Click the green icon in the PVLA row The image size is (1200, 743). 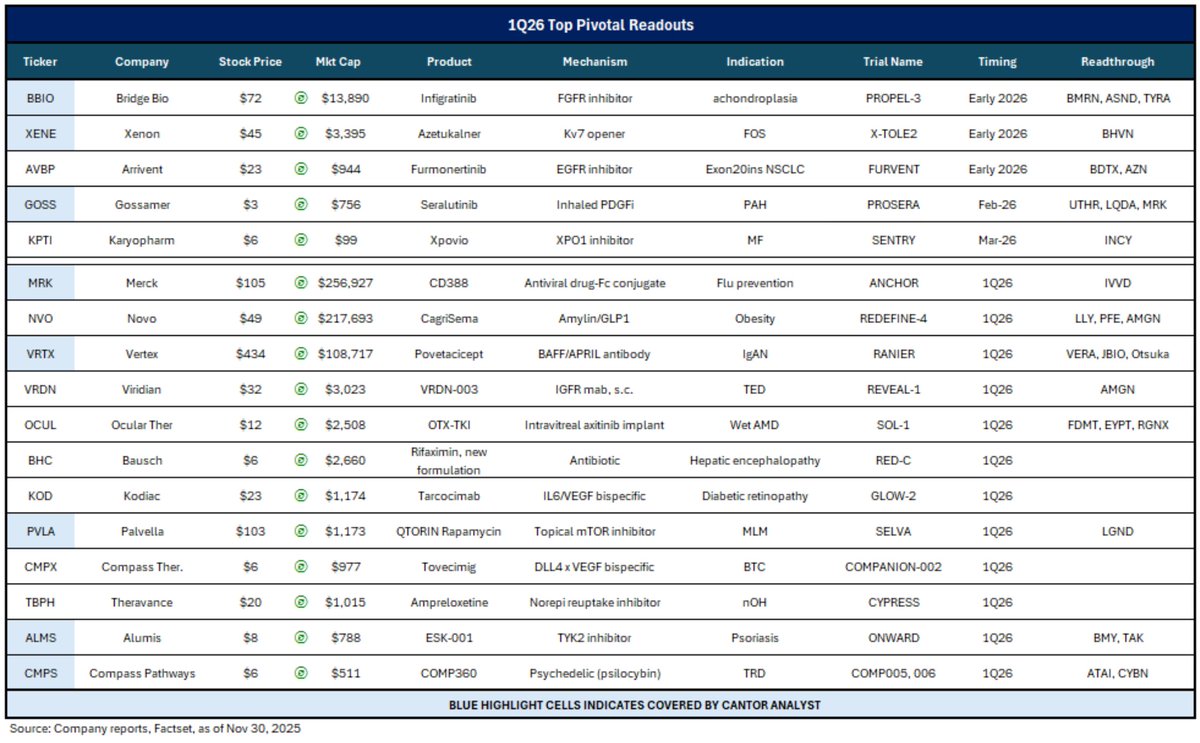(x=300, y=531)
